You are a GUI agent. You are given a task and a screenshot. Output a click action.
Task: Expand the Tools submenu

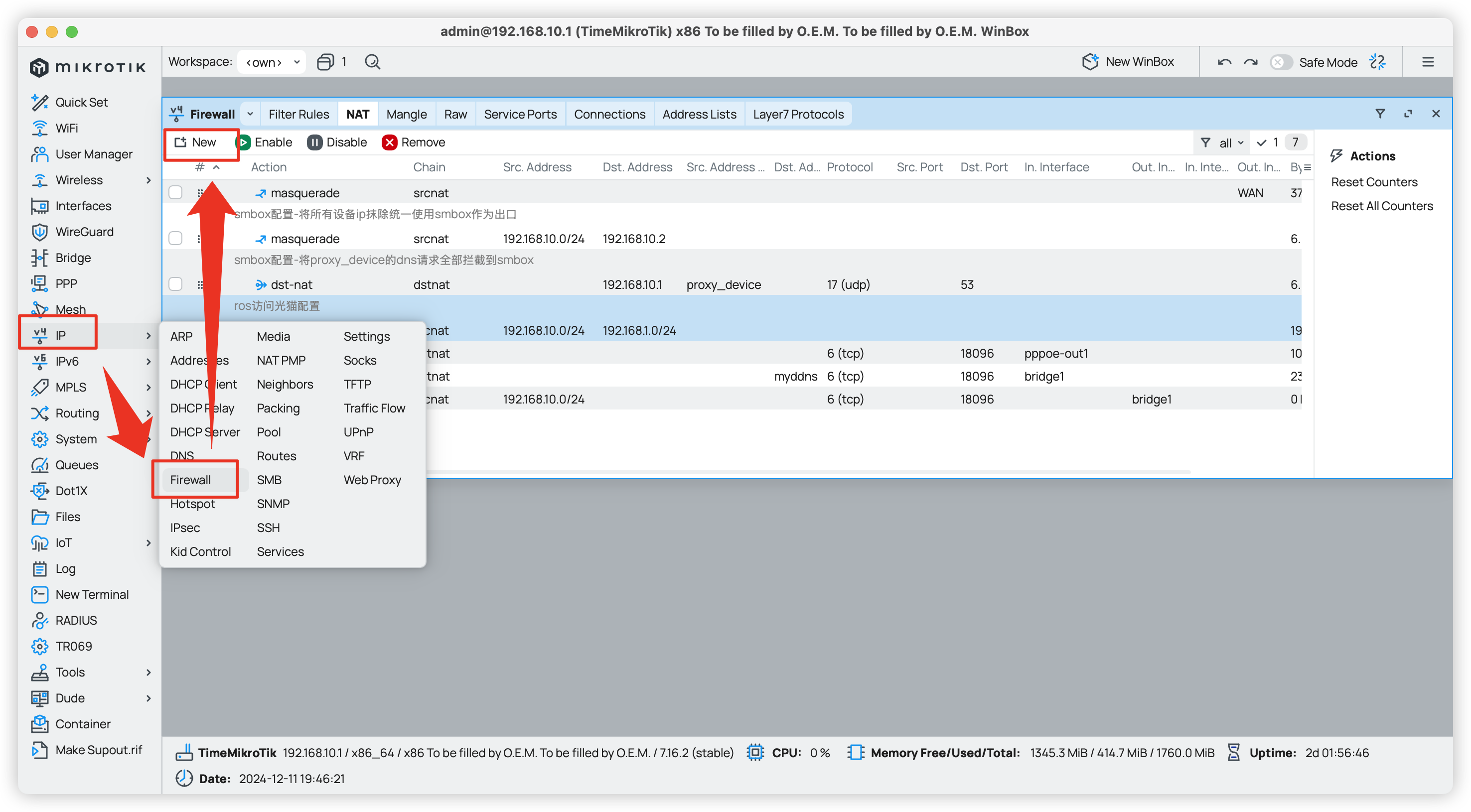[148, 672]
